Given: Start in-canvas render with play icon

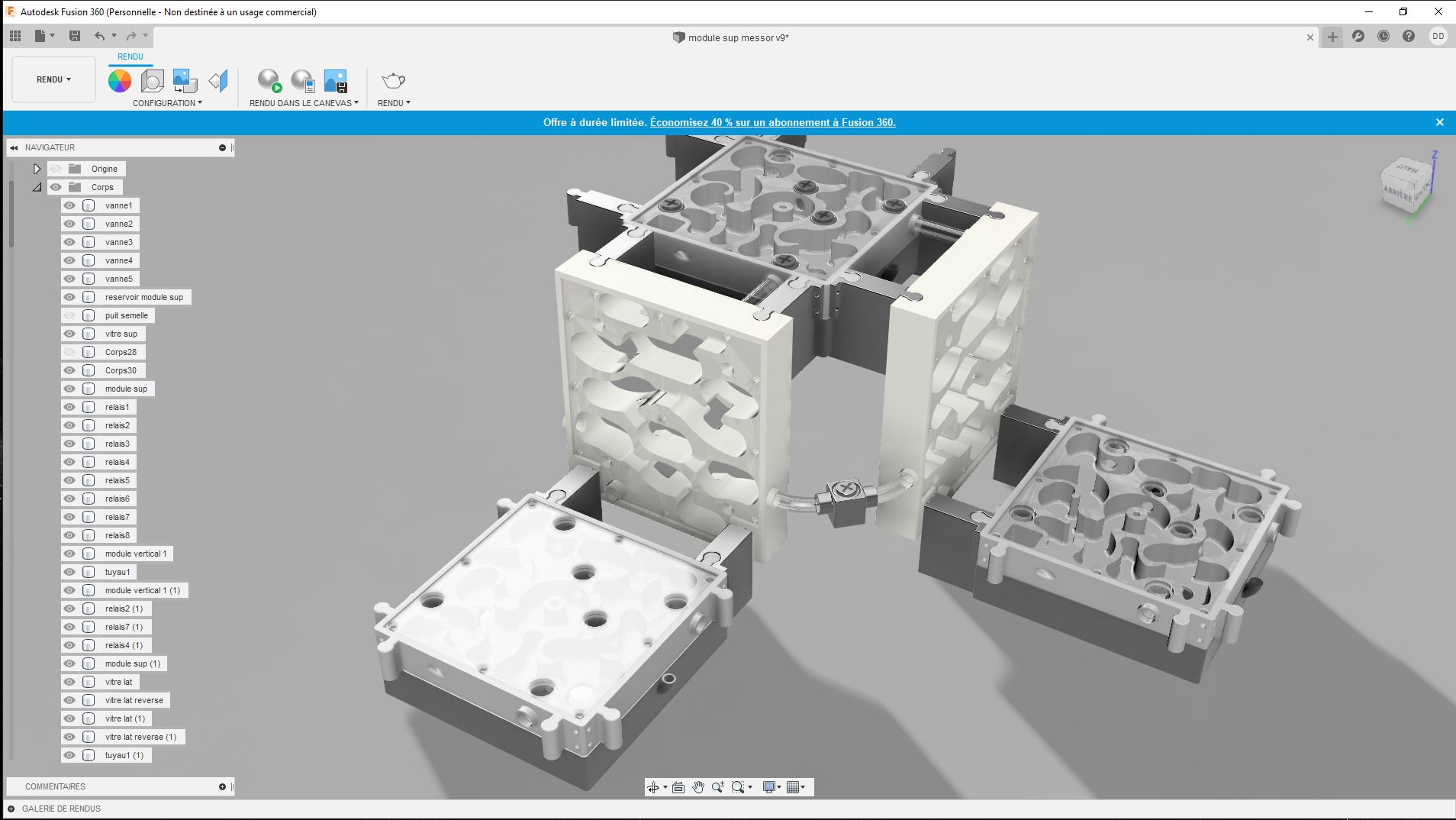Looking at the screenshot, I should click(x=269, y=81).
